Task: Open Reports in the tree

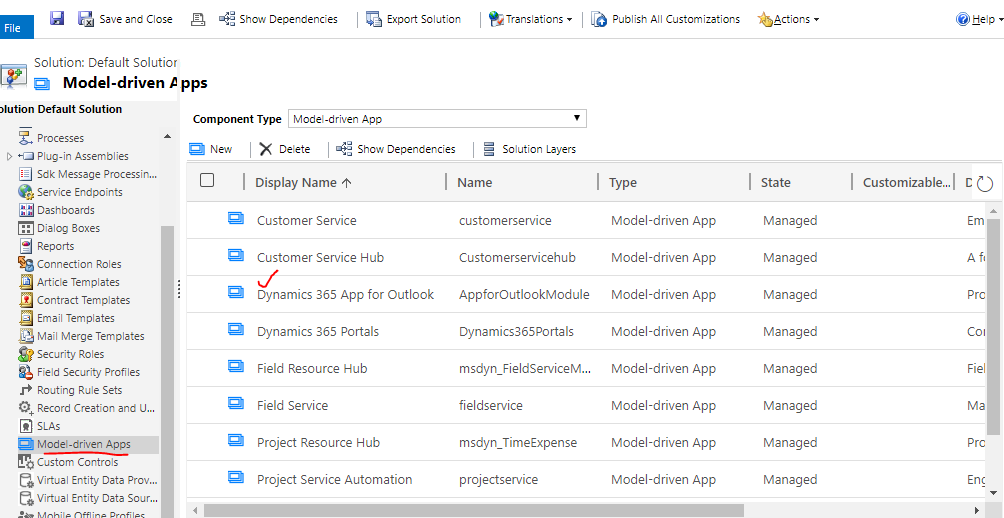Action: pyautogui.click(x=55, y=246)
